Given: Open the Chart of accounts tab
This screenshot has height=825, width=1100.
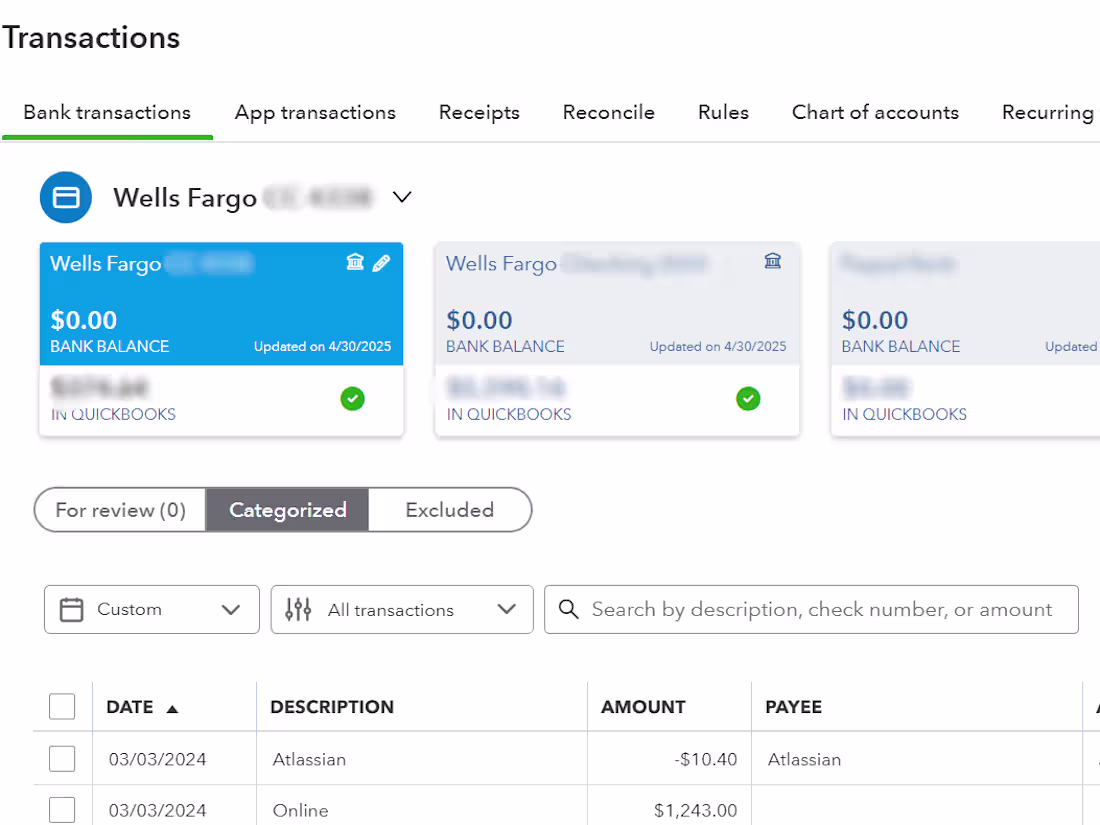Looking at the screenshot, I should click(875, 113).
